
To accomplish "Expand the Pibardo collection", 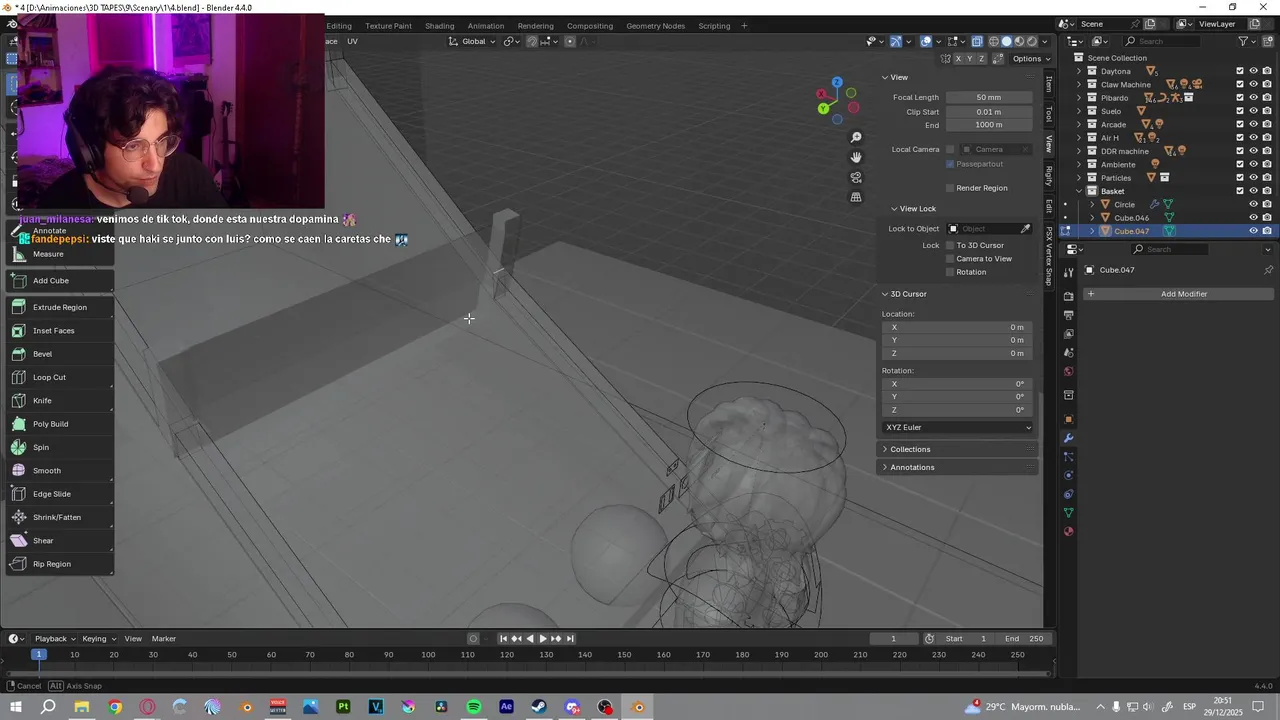I will [1079, 98].
